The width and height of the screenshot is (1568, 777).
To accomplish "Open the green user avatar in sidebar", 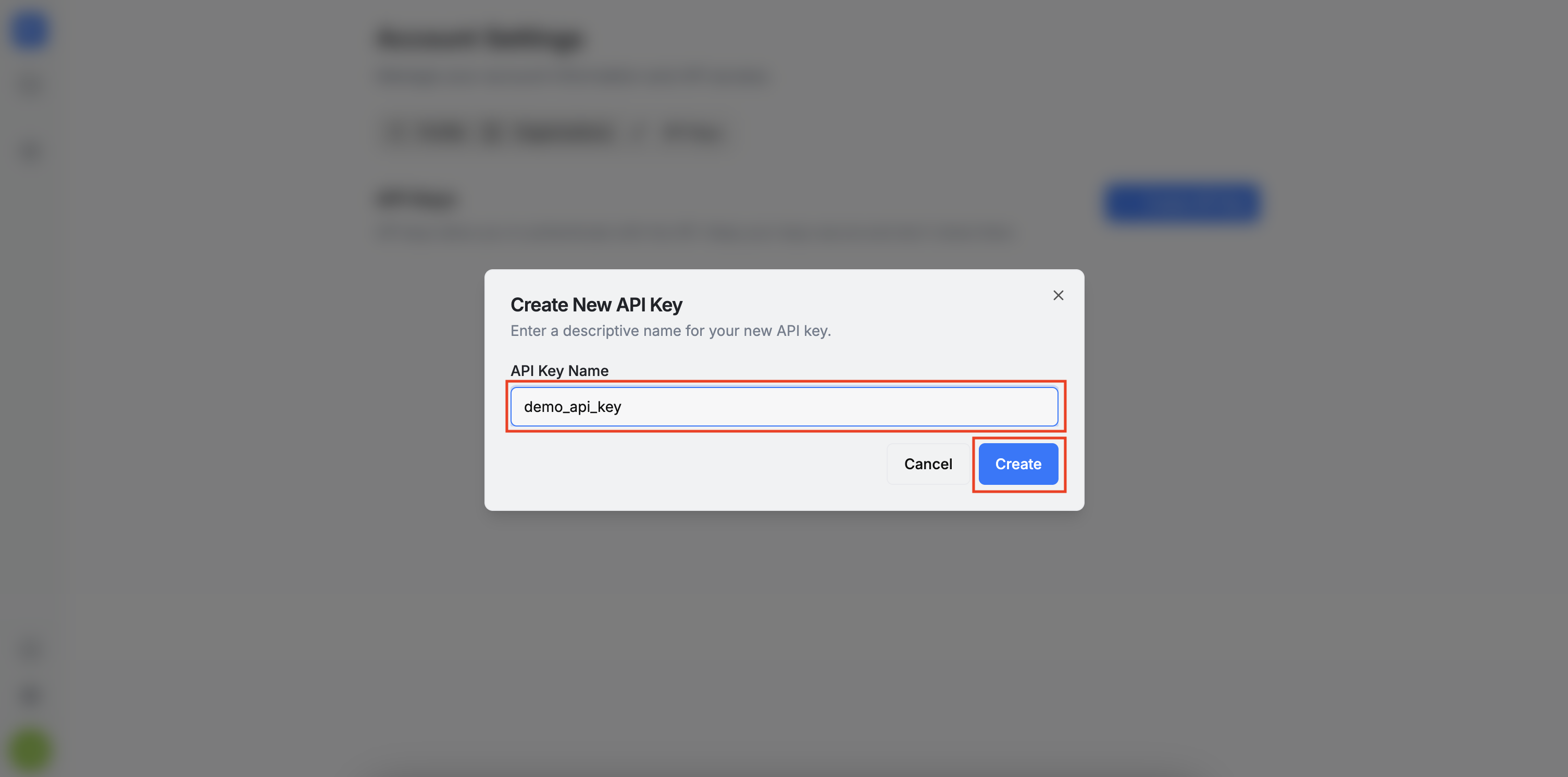I will [x=30, y=749].
